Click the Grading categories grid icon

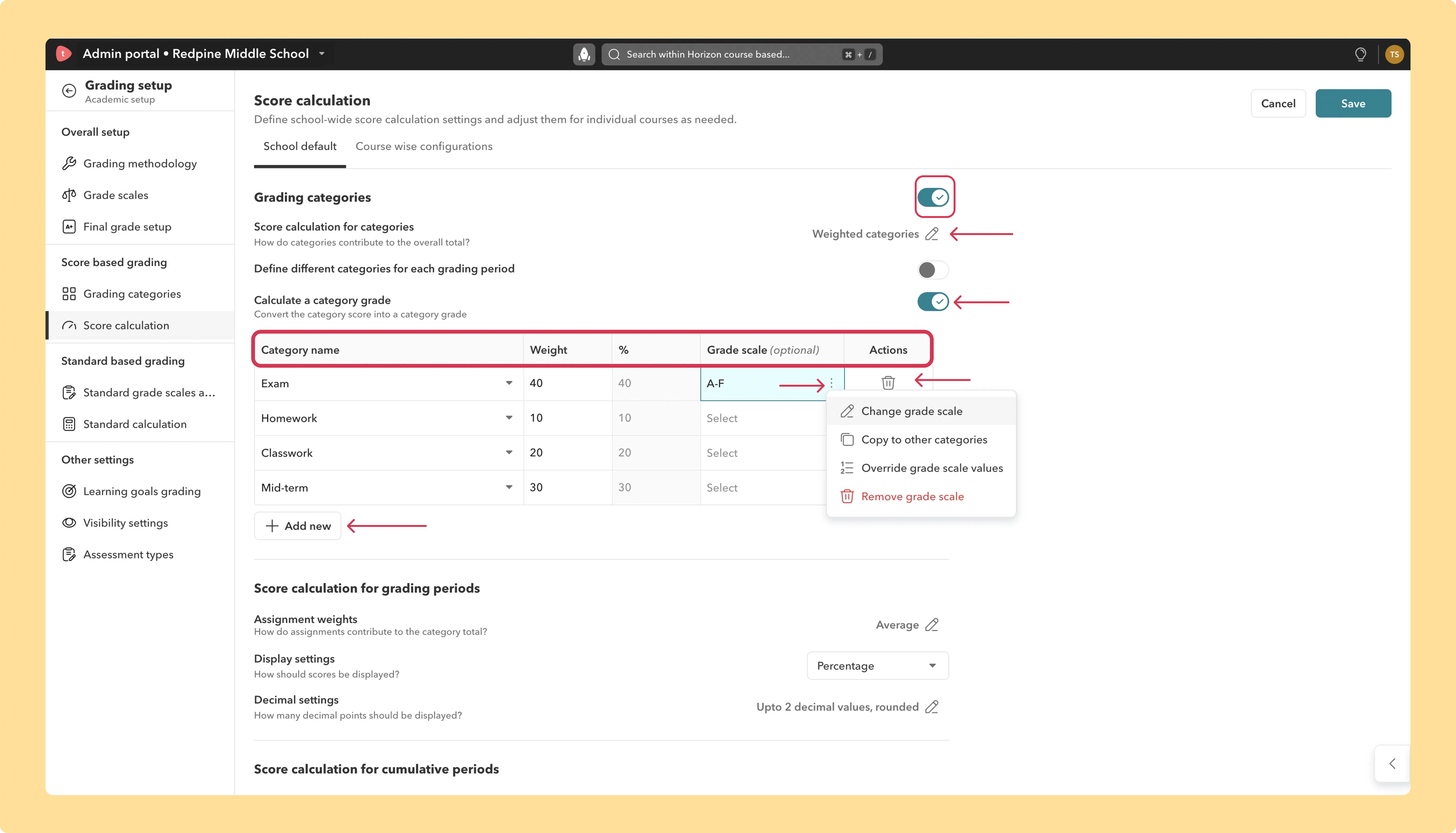(69, 294)
